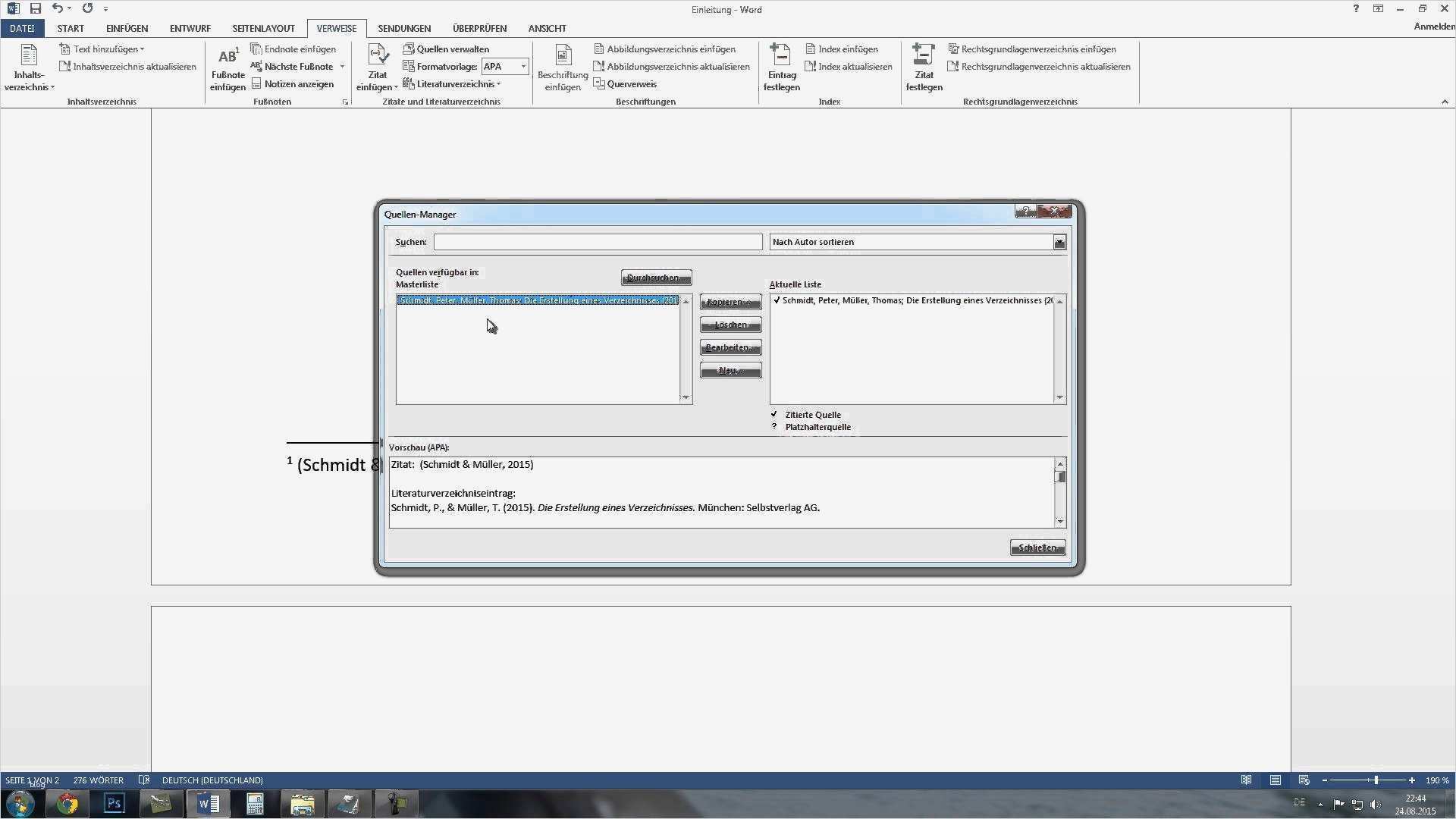The image size is (1456, 819).
Task: Insert a citation with Zitat einfügen
Action: 377,72
